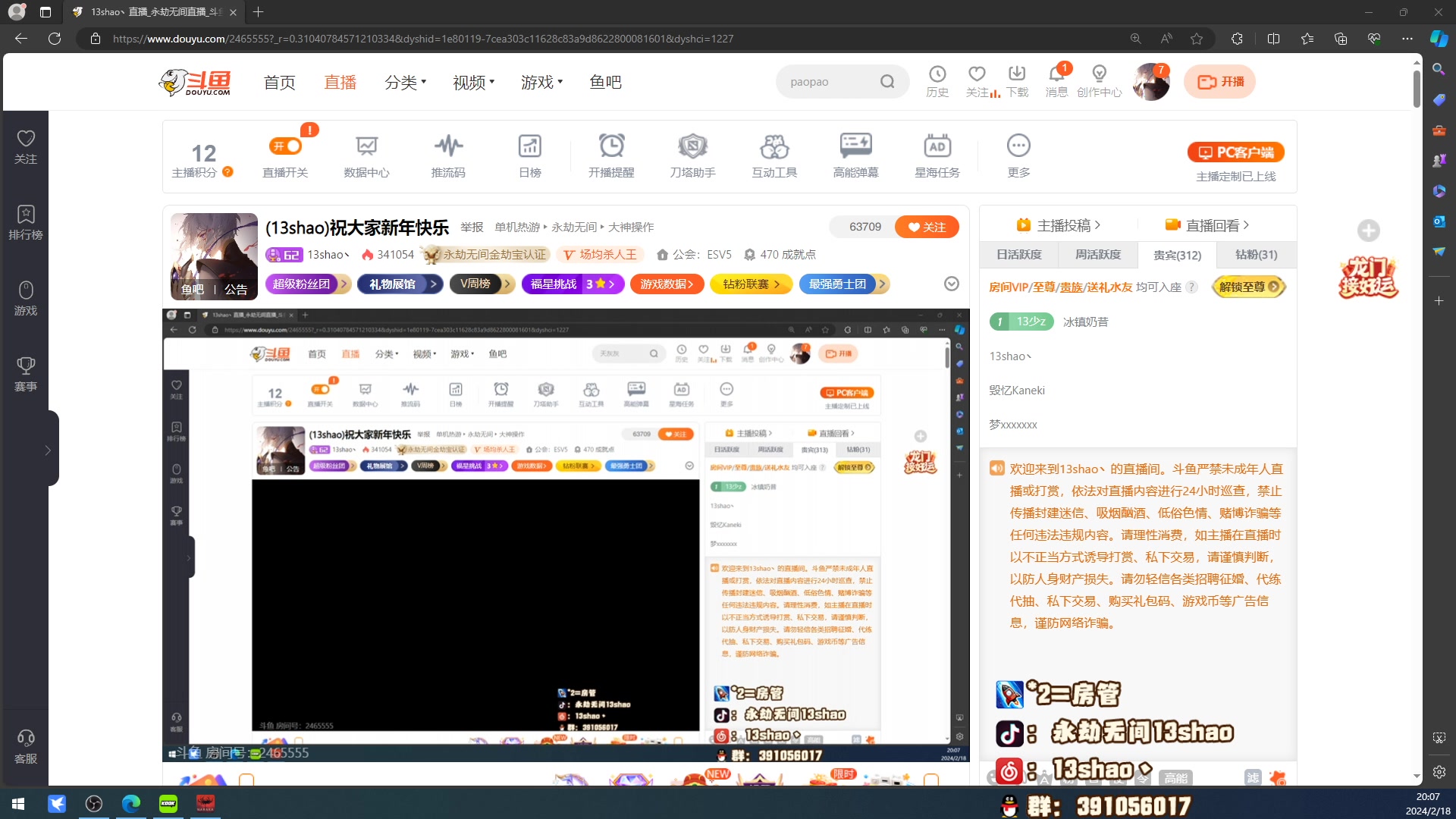Image resolution: width=1456 pixels, height=819 pixels.
Task: Switch to the 日活跃度 tab
Action: point(1019,255)
